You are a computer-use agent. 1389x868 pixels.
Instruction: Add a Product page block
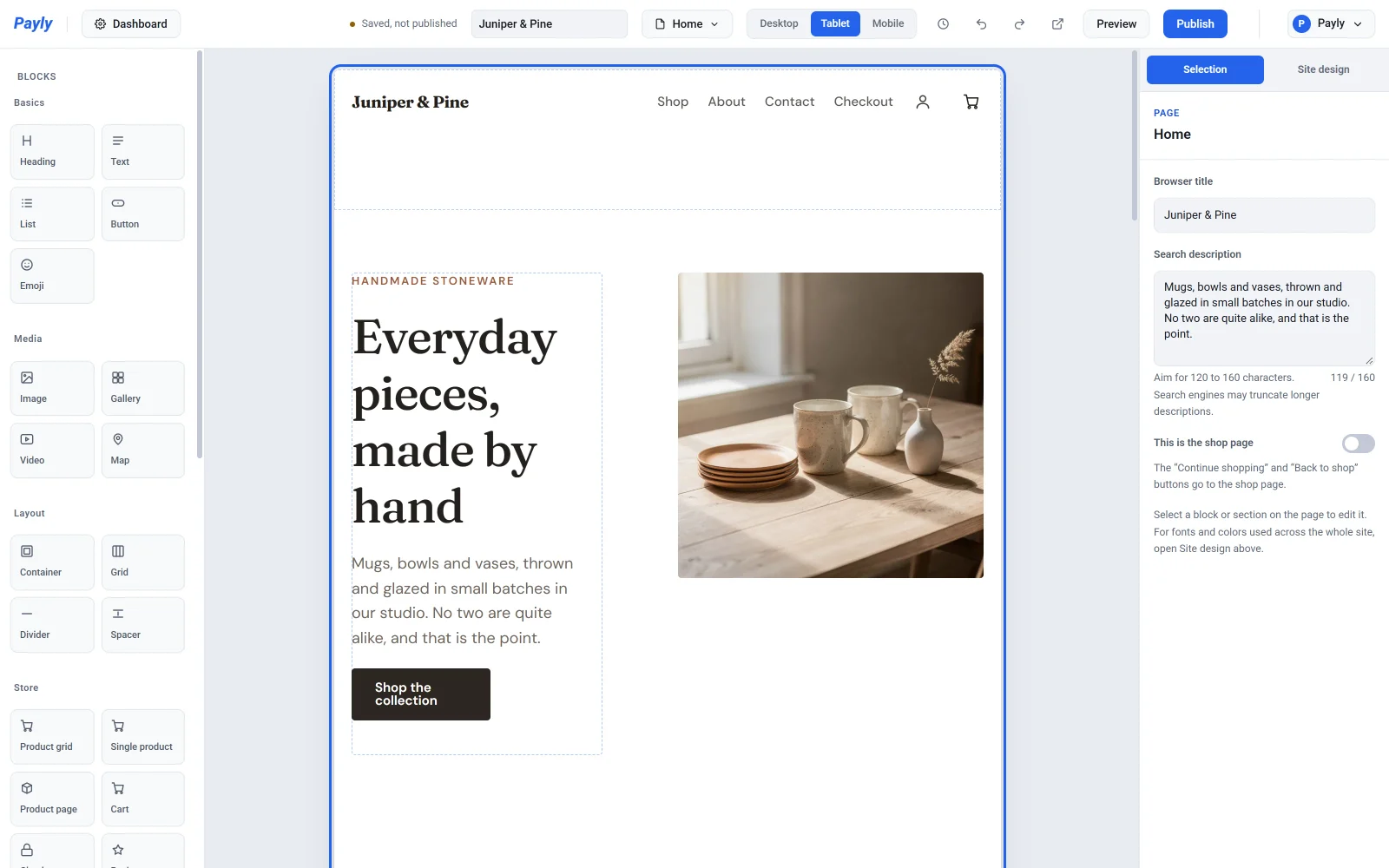[x=52, y=799]
